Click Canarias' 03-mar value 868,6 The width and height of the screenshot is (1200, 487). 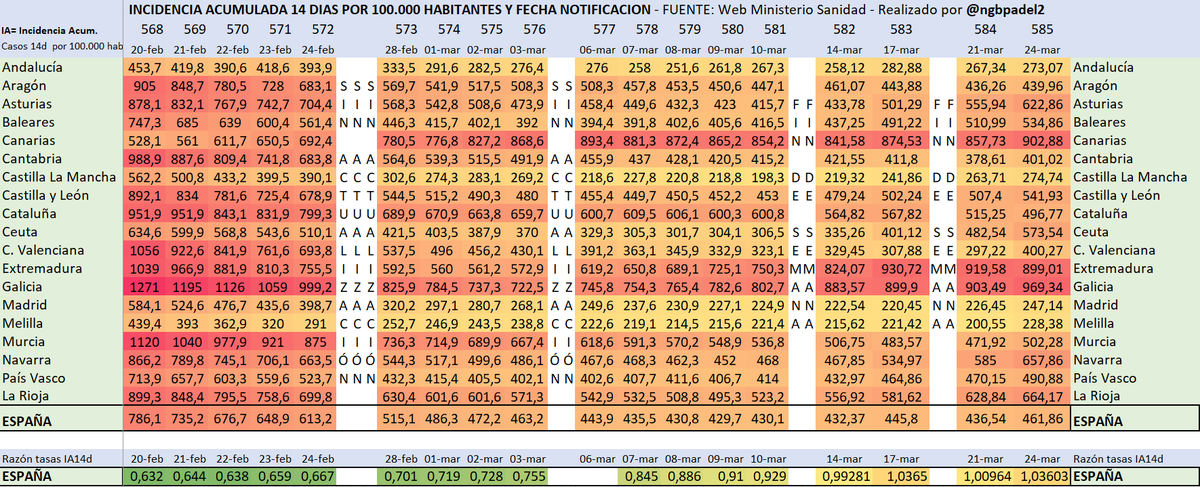(x=524, y=140)
